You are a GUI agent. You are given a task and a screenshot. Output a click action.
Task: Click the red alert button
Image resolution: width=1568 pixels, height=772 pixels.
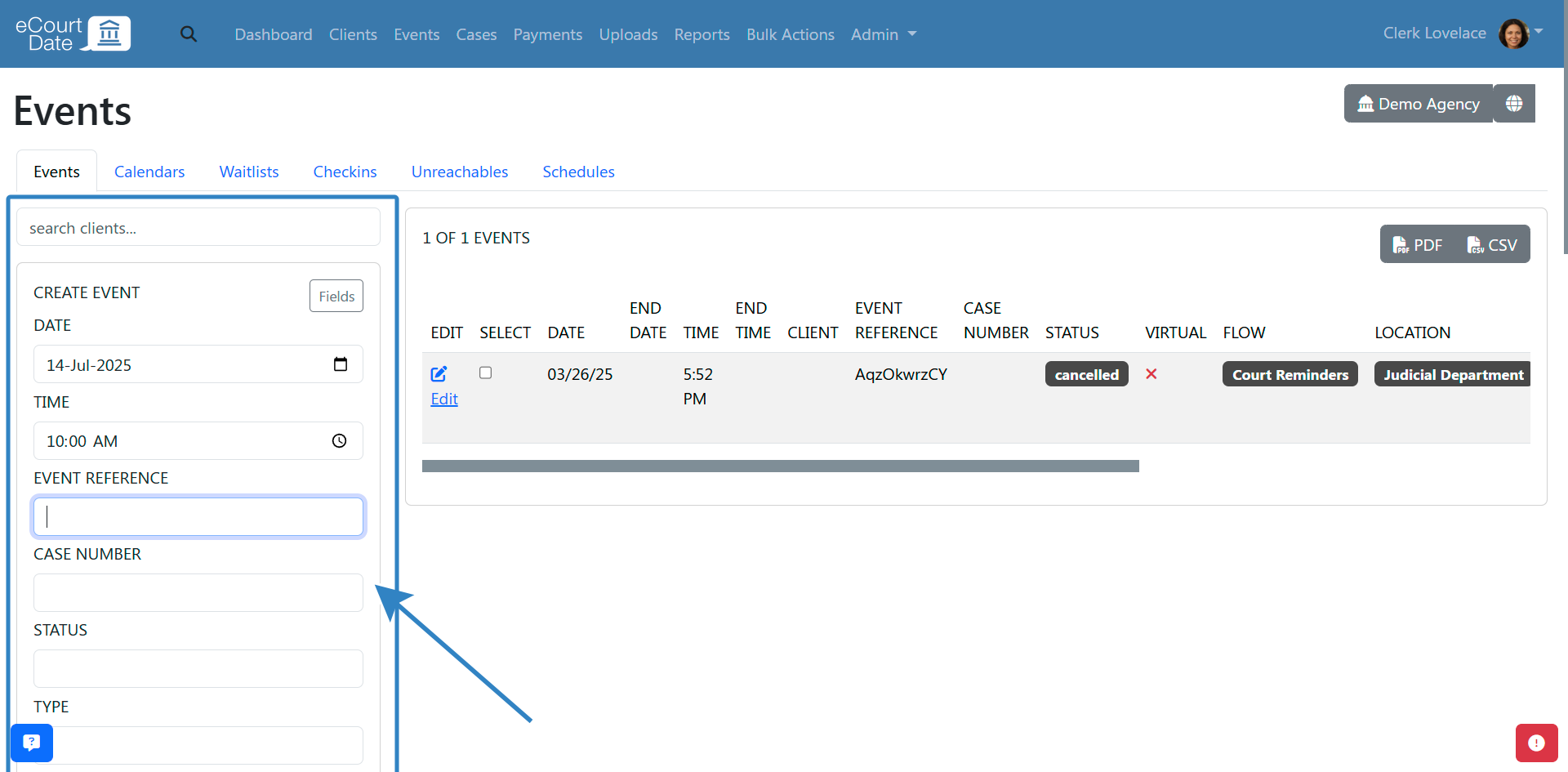(x=1536, y=743)
